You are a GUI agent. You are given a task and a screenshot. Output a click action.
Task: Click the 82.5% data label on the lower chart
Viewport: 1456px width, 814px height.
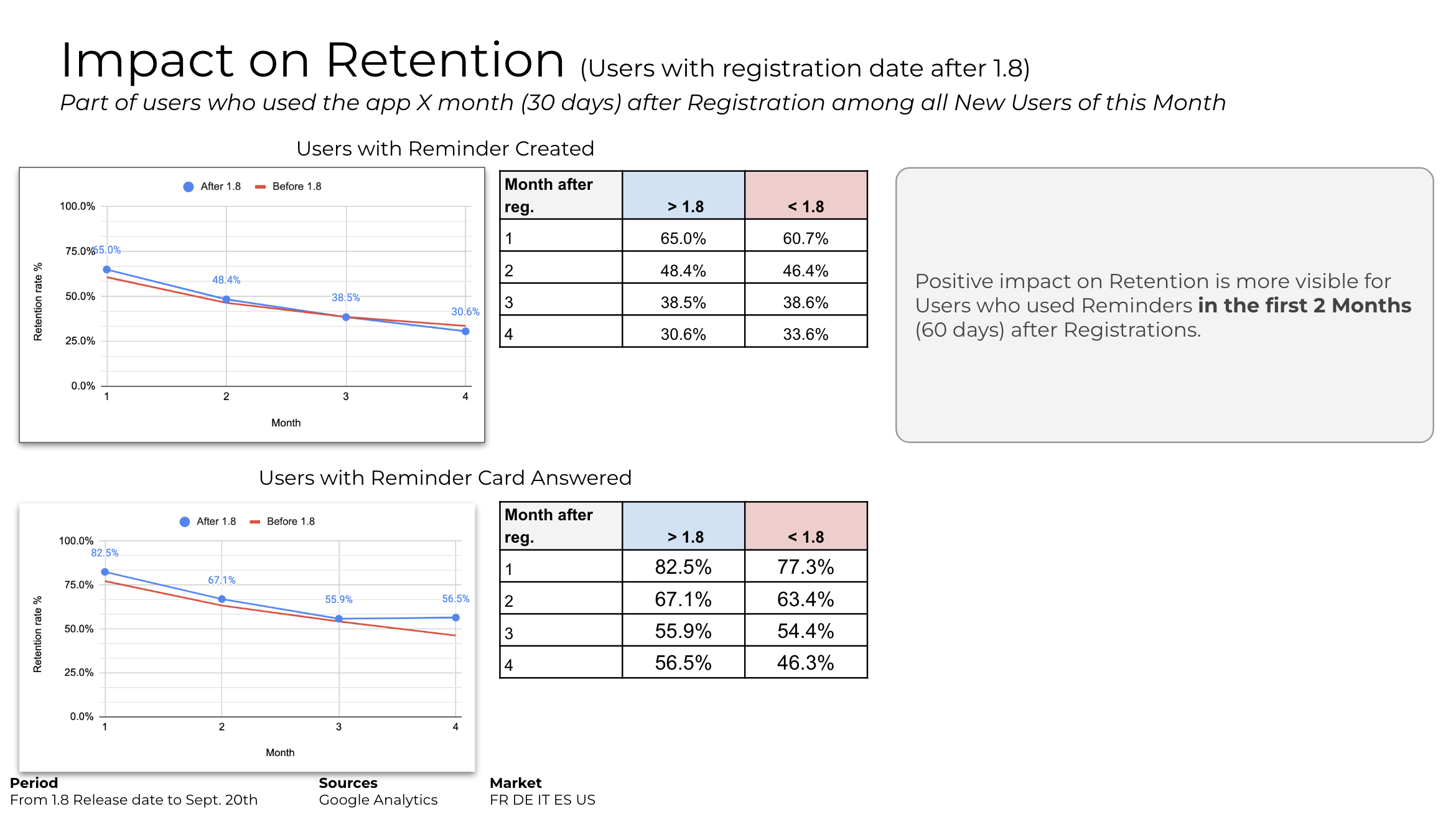tap(105, 553)
